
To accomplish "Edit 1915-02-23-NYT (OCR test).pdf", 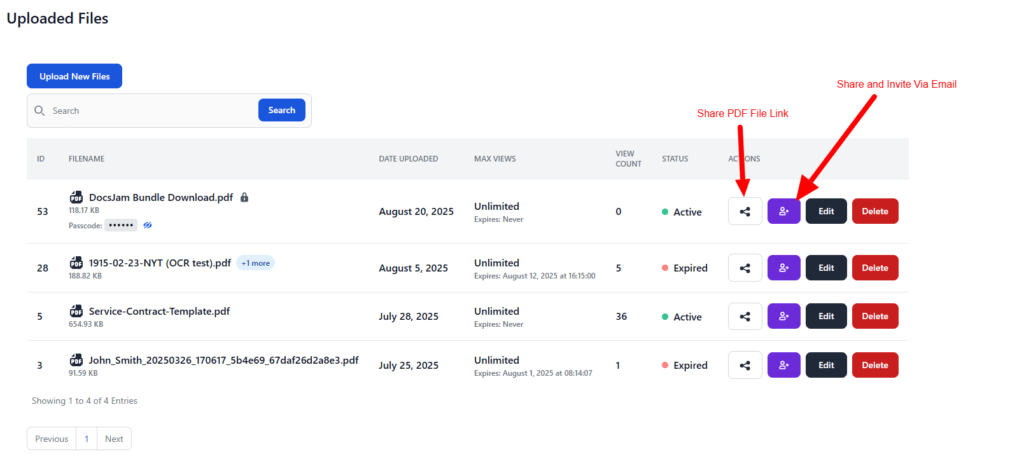I will [826, 268].
